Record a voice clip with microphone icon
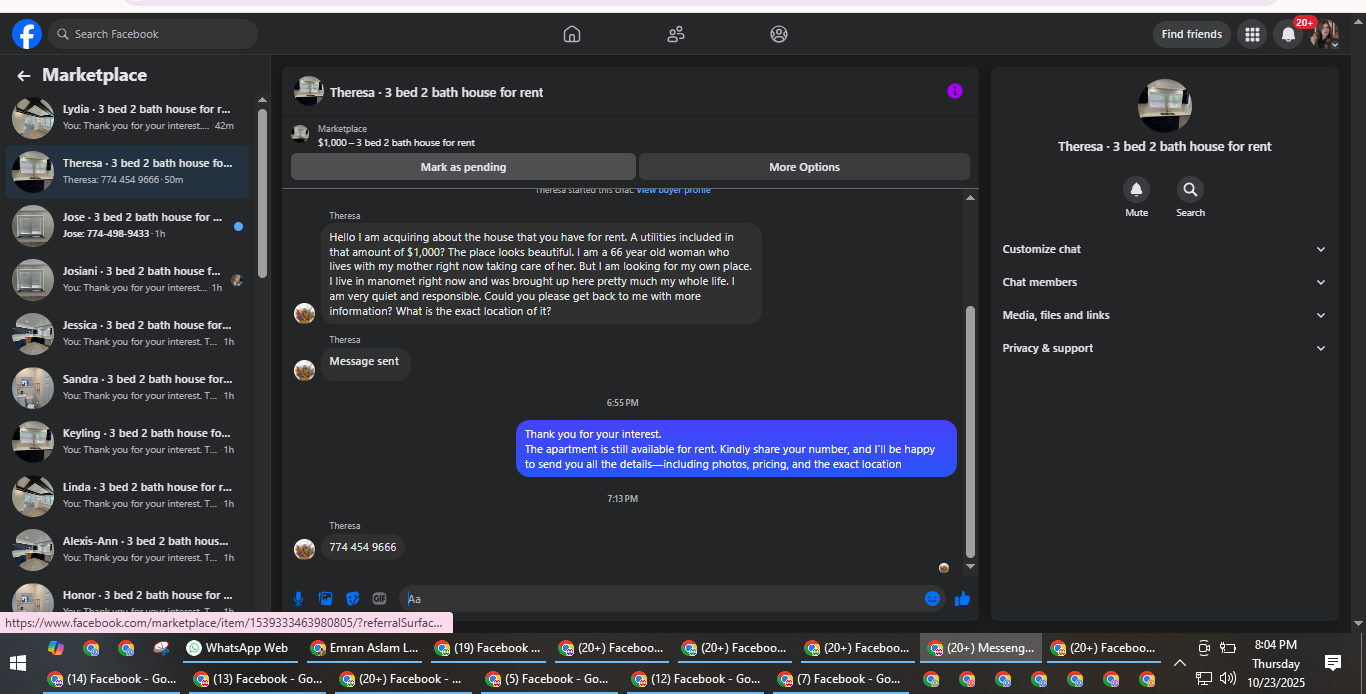Image resolution: width=1366 pixels, height=694 pixels. click(x=298, y=598)
